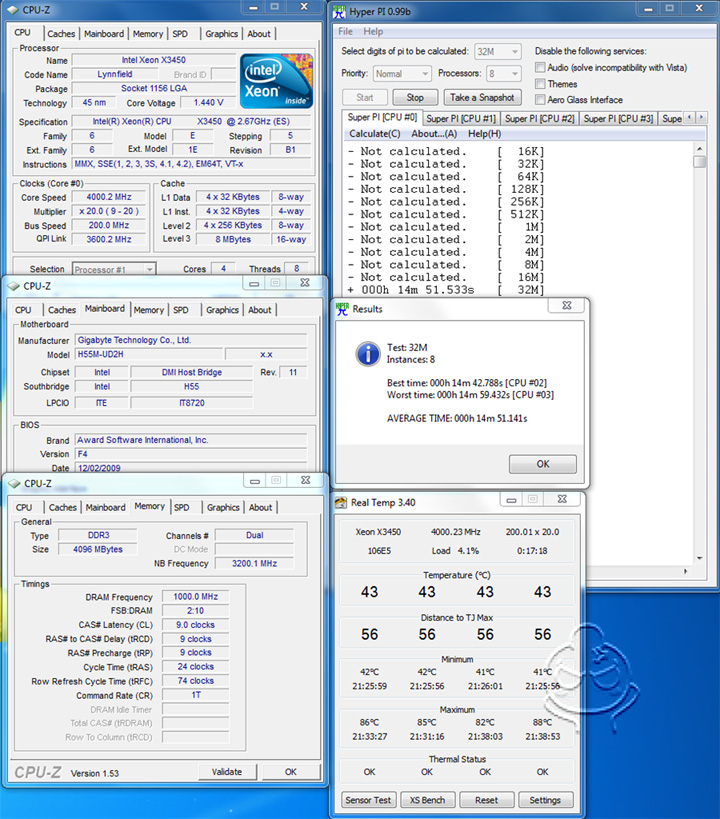This screenshot has height=819, width=720.
Task: Open the digits of pi 32M dropdown
Action: click(497, 52)
